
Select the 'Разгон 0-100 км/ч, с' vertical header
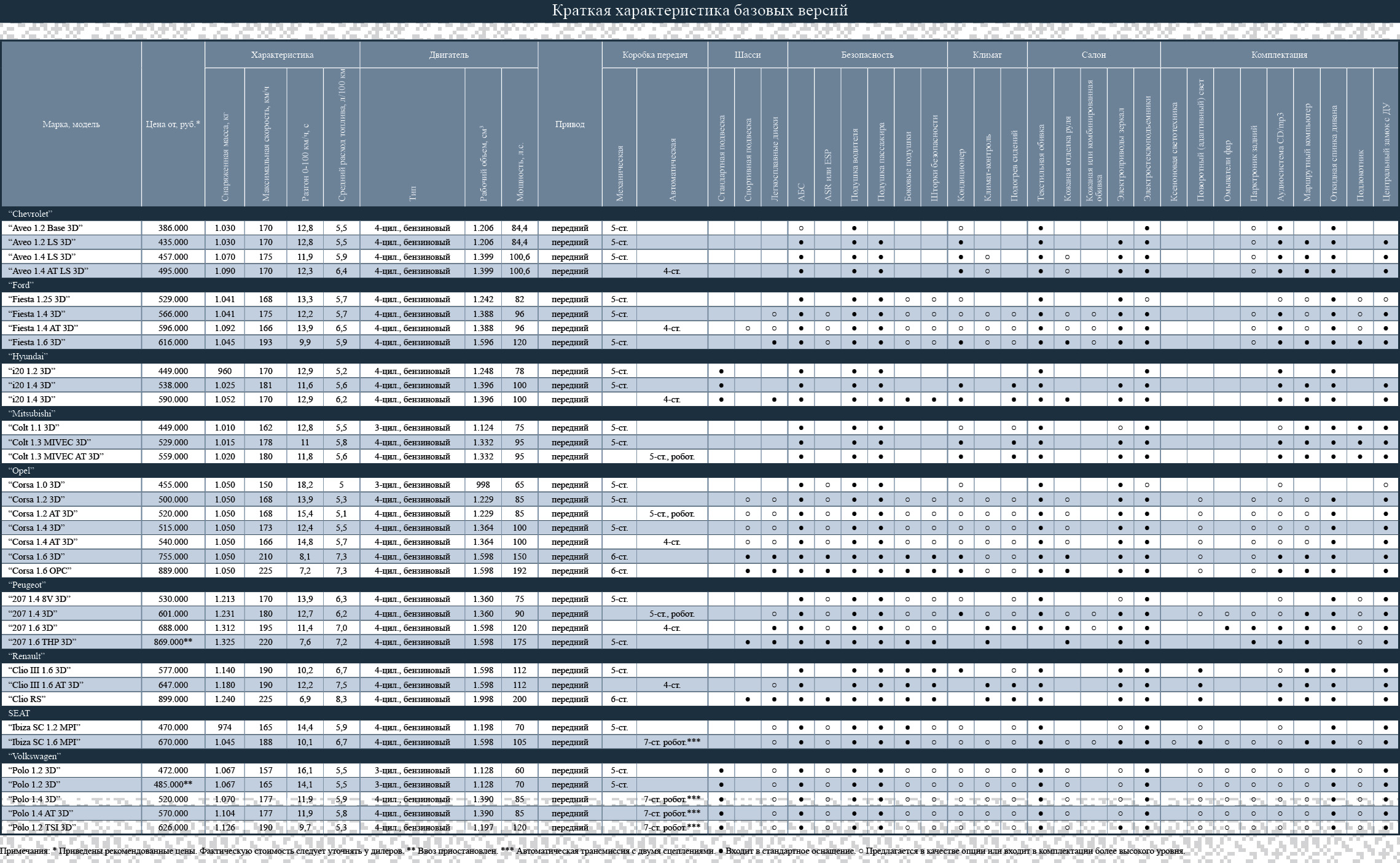(305, 137)
